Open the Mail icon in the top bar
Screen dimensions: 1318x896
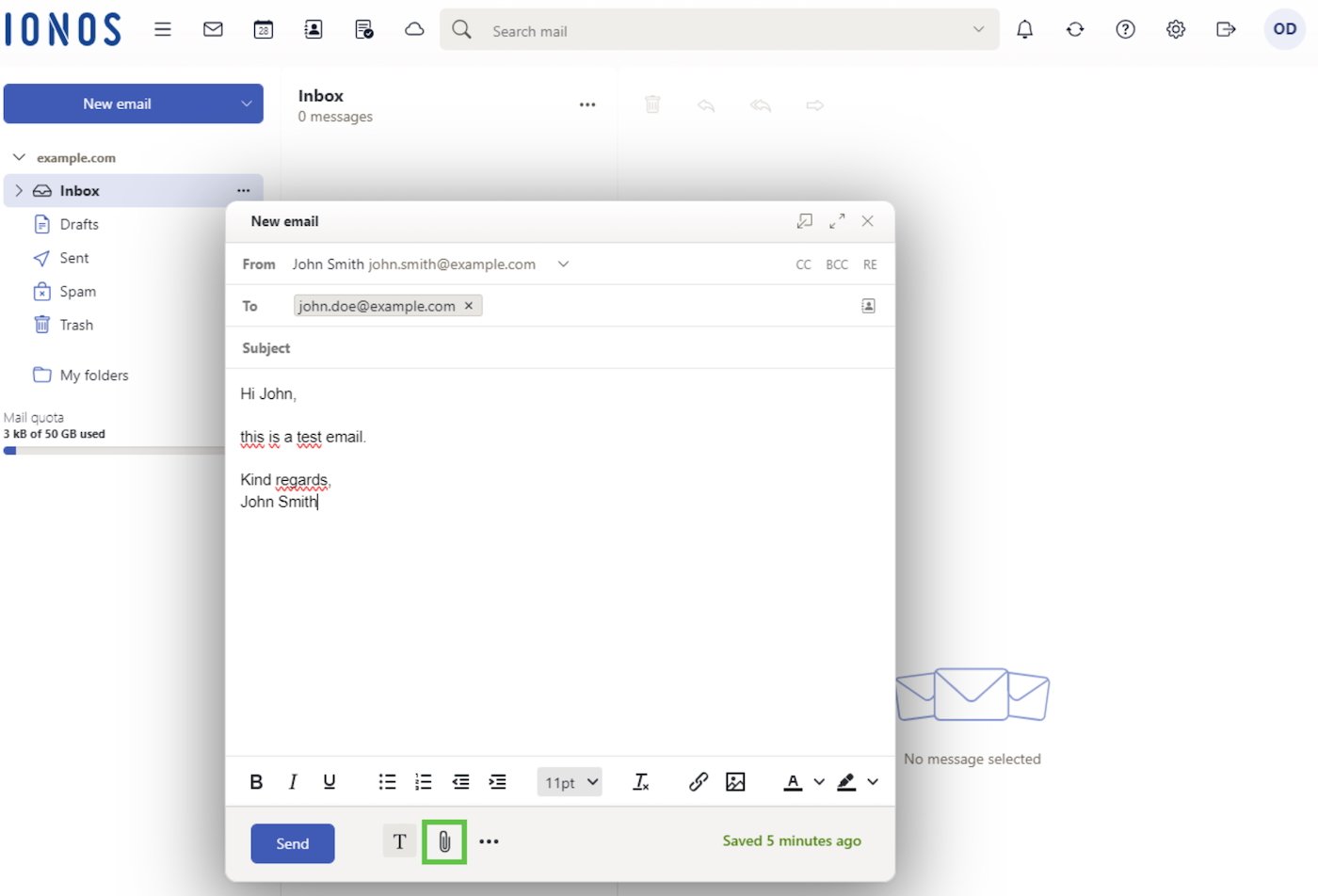[x=213, y=29]
